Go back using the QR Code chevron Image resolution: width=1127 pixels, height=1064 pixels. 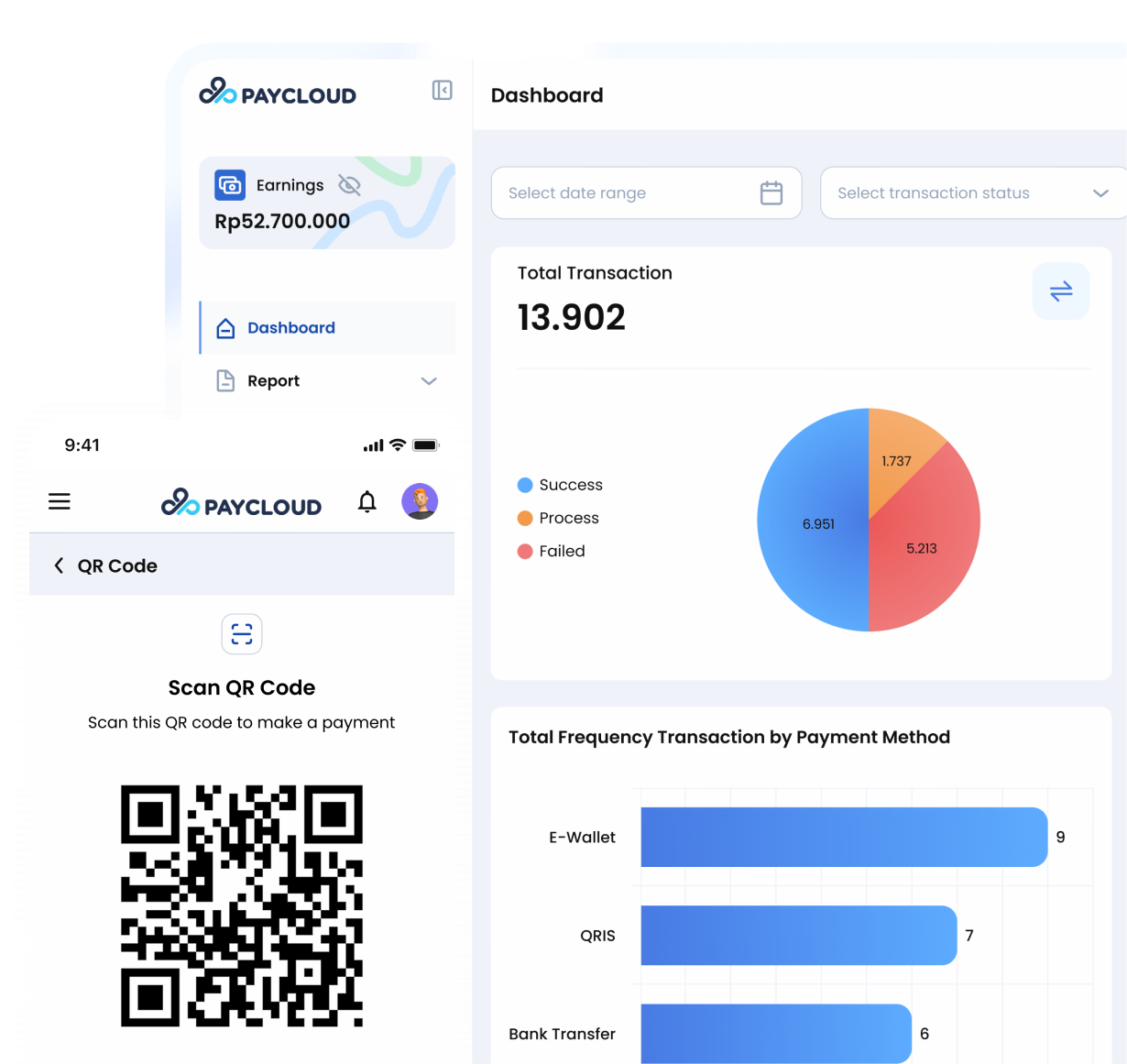click(x=59, y=565)
